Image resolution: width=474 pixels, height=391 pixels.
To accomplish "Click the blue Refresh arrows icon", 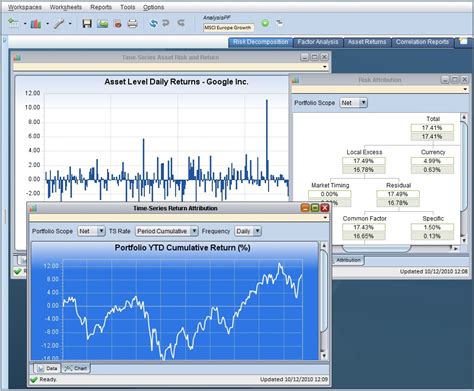I will pos(153,23).
